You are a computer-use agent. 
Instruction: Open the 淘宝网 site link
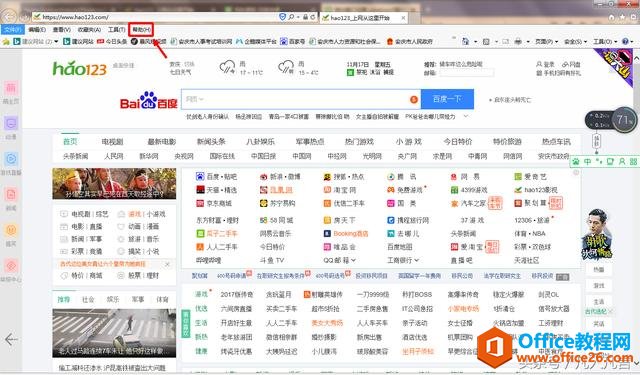point(340,190)
